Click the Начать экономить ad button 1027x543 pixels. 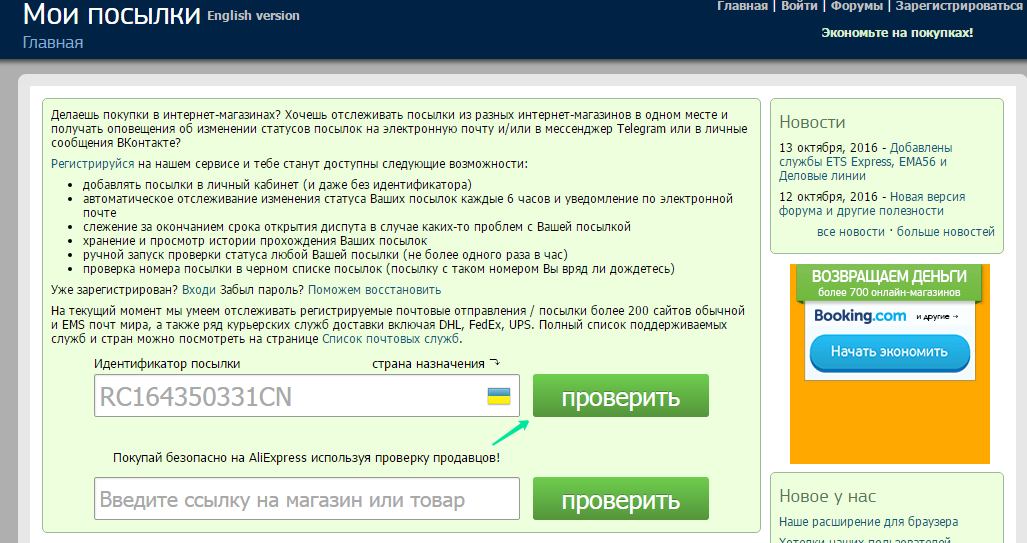tap(889, 352)
